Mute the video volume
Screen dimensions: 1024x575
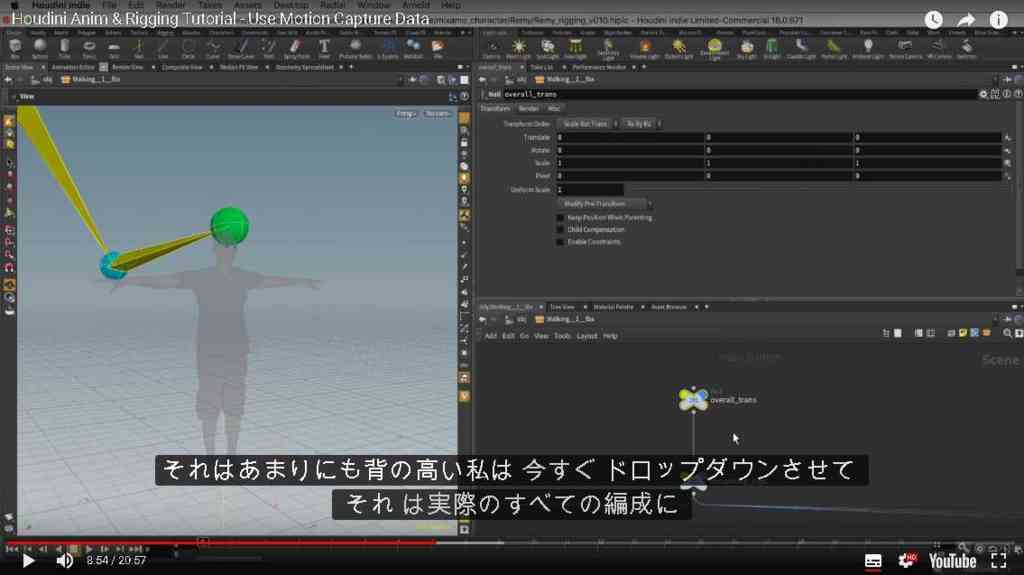64,561
